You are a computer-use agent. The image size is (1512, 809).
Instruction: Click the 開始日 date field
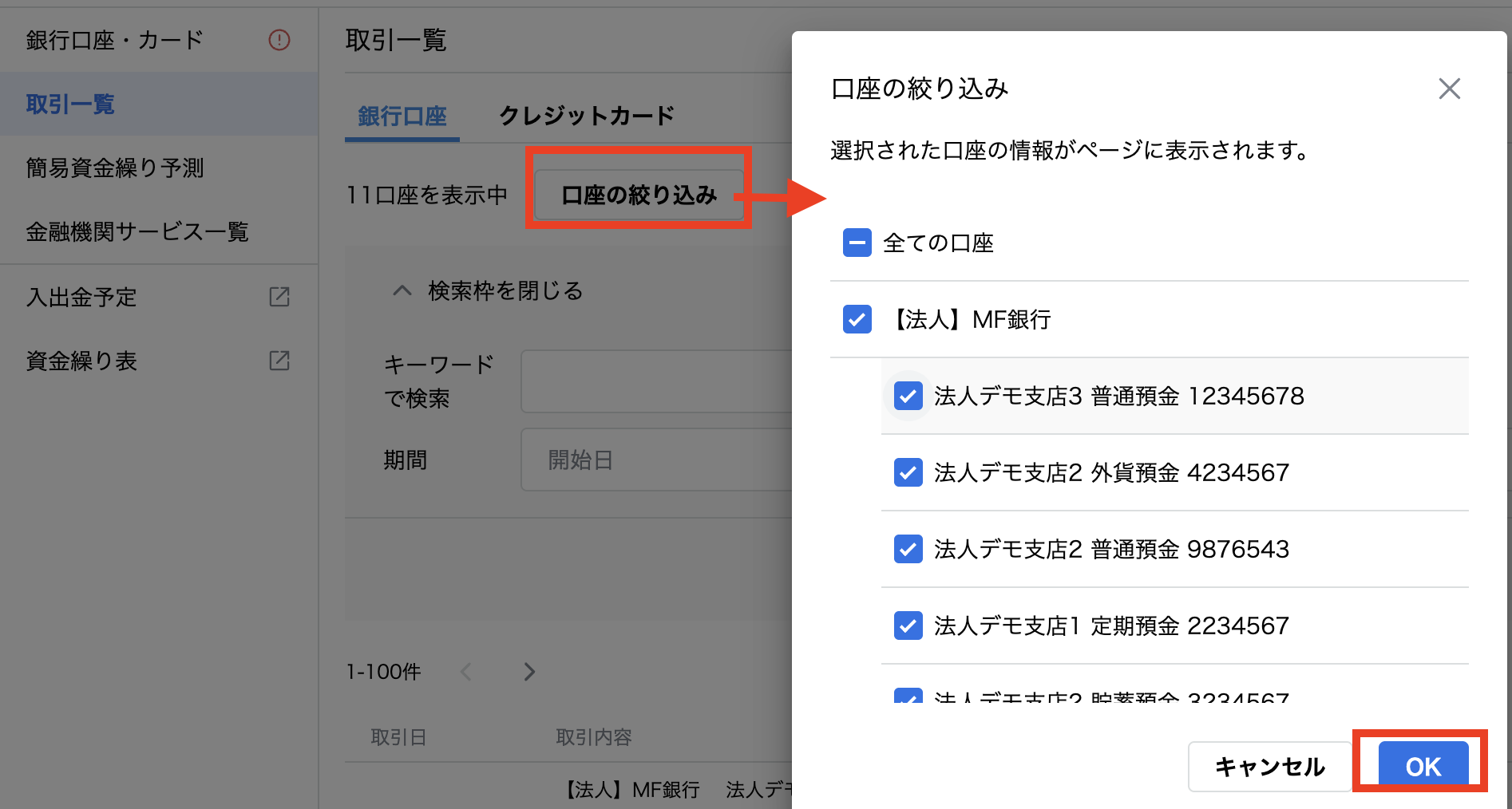pos(656,460)
